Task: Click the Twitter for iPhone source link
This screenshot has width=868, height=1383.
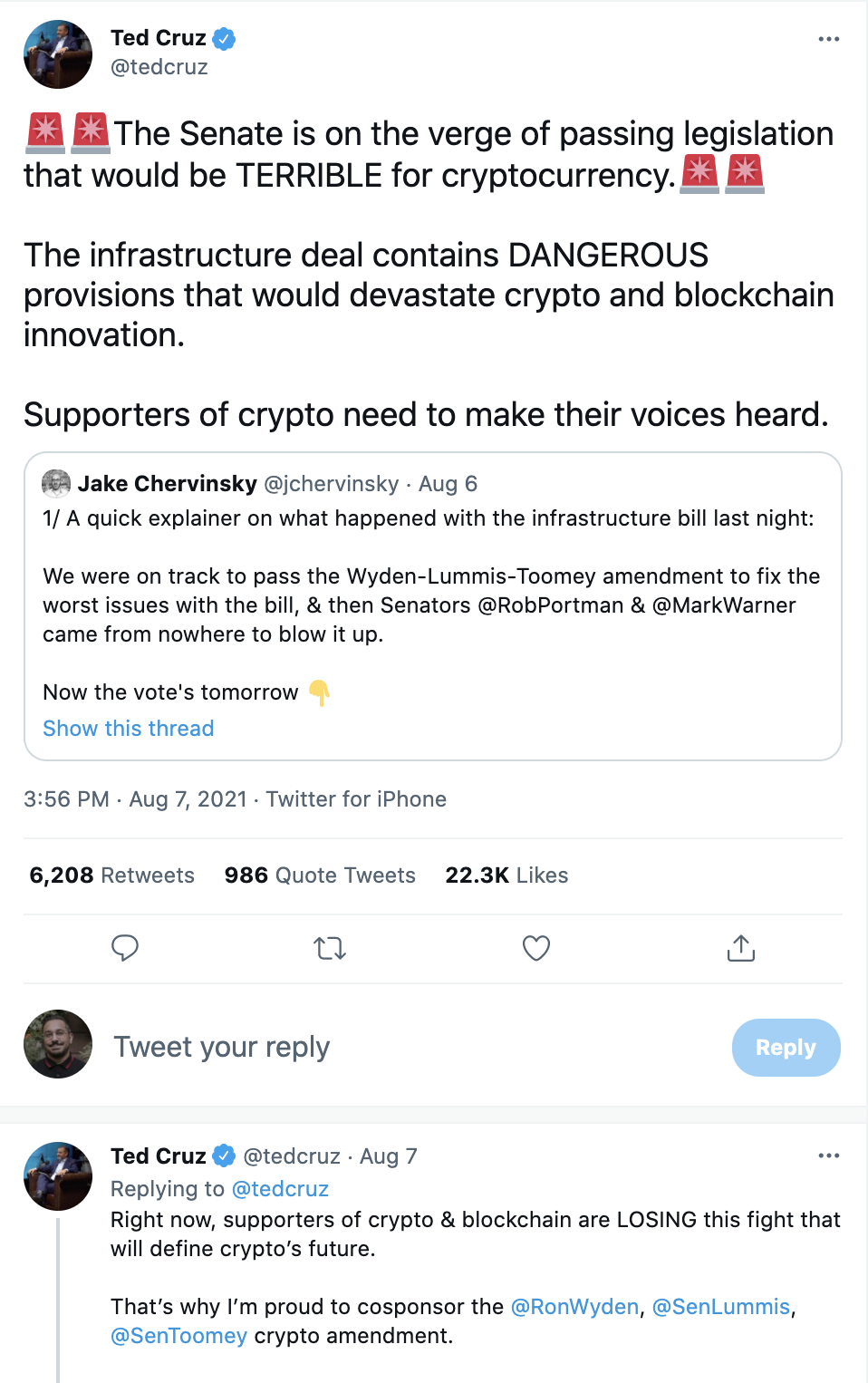Action: tap(356, 799)
